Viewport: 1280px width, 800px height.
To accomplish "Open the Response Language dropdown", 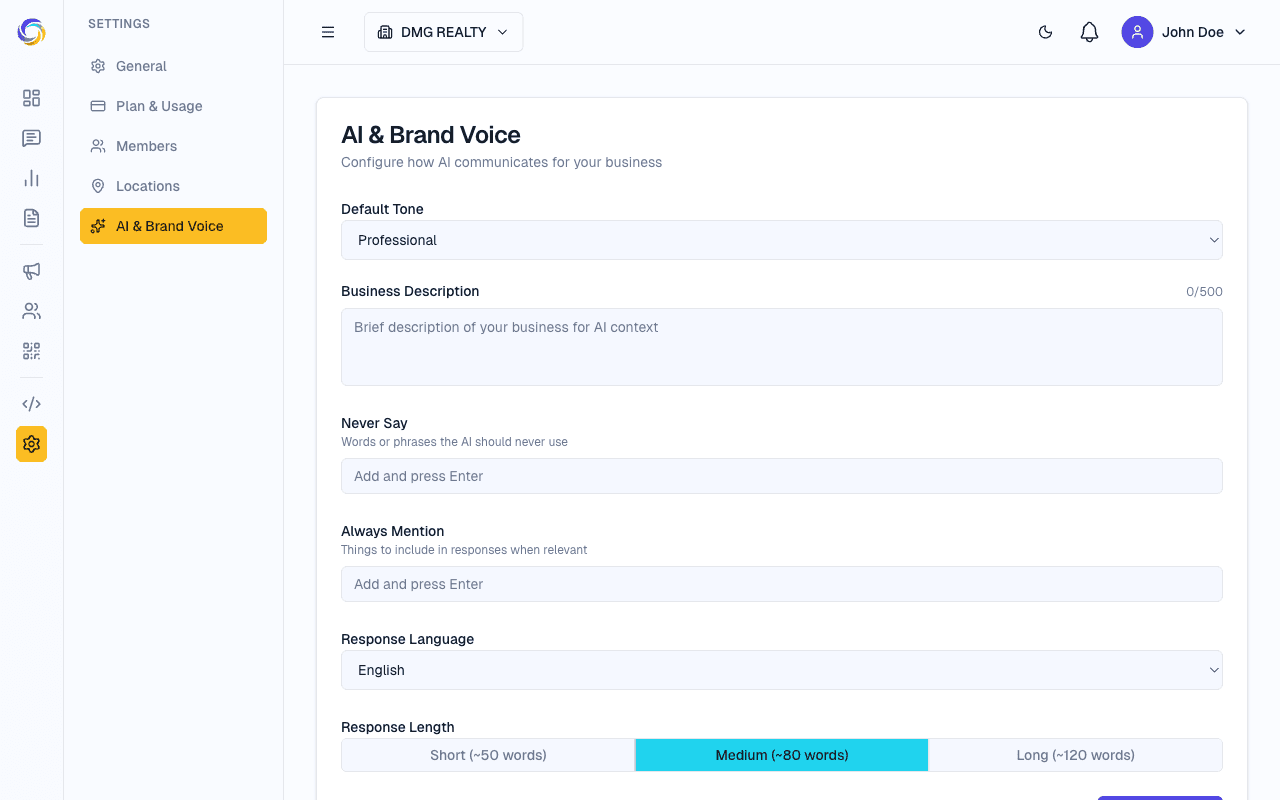I will click(x=782, y=670).
